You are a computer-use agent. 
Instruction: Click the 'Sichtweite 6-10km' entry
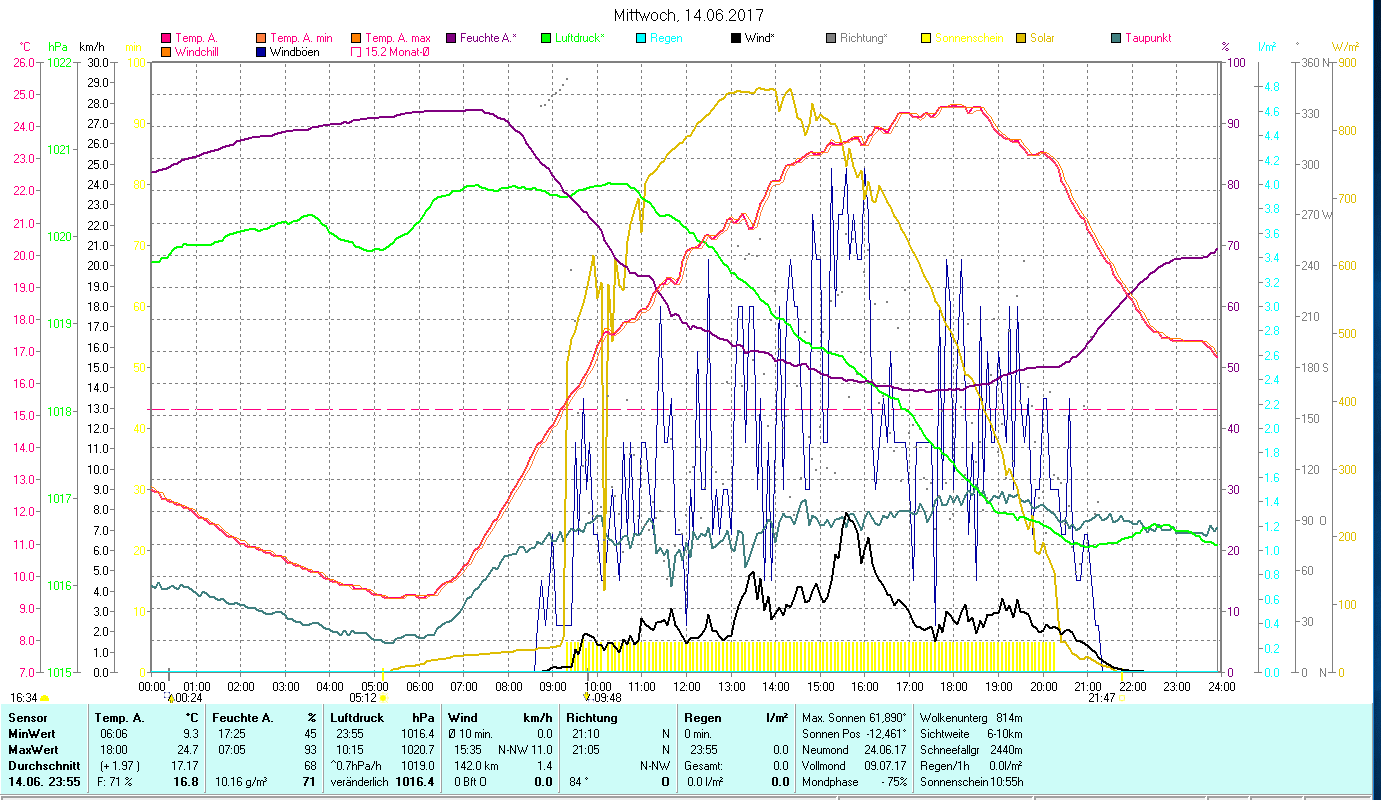click(970, 734)
